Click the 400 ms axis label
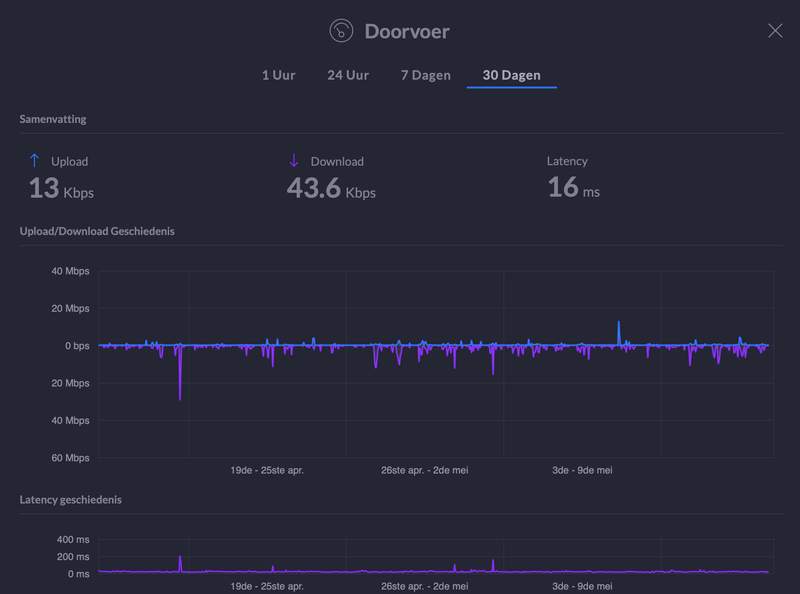 point(72,539)
